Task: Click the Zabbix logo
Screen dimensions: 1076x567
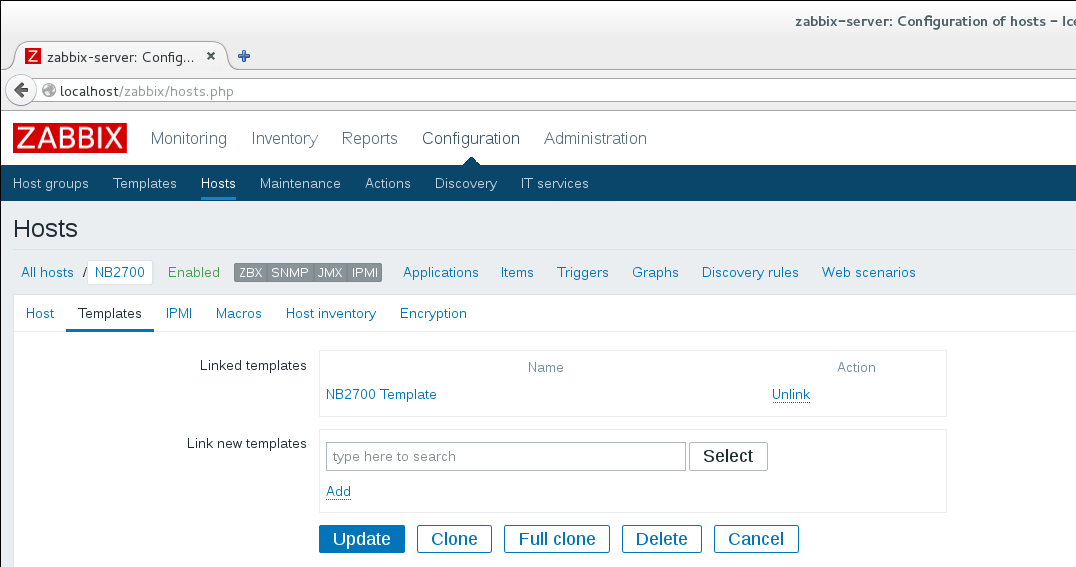Action: click(x=70, y=138)
